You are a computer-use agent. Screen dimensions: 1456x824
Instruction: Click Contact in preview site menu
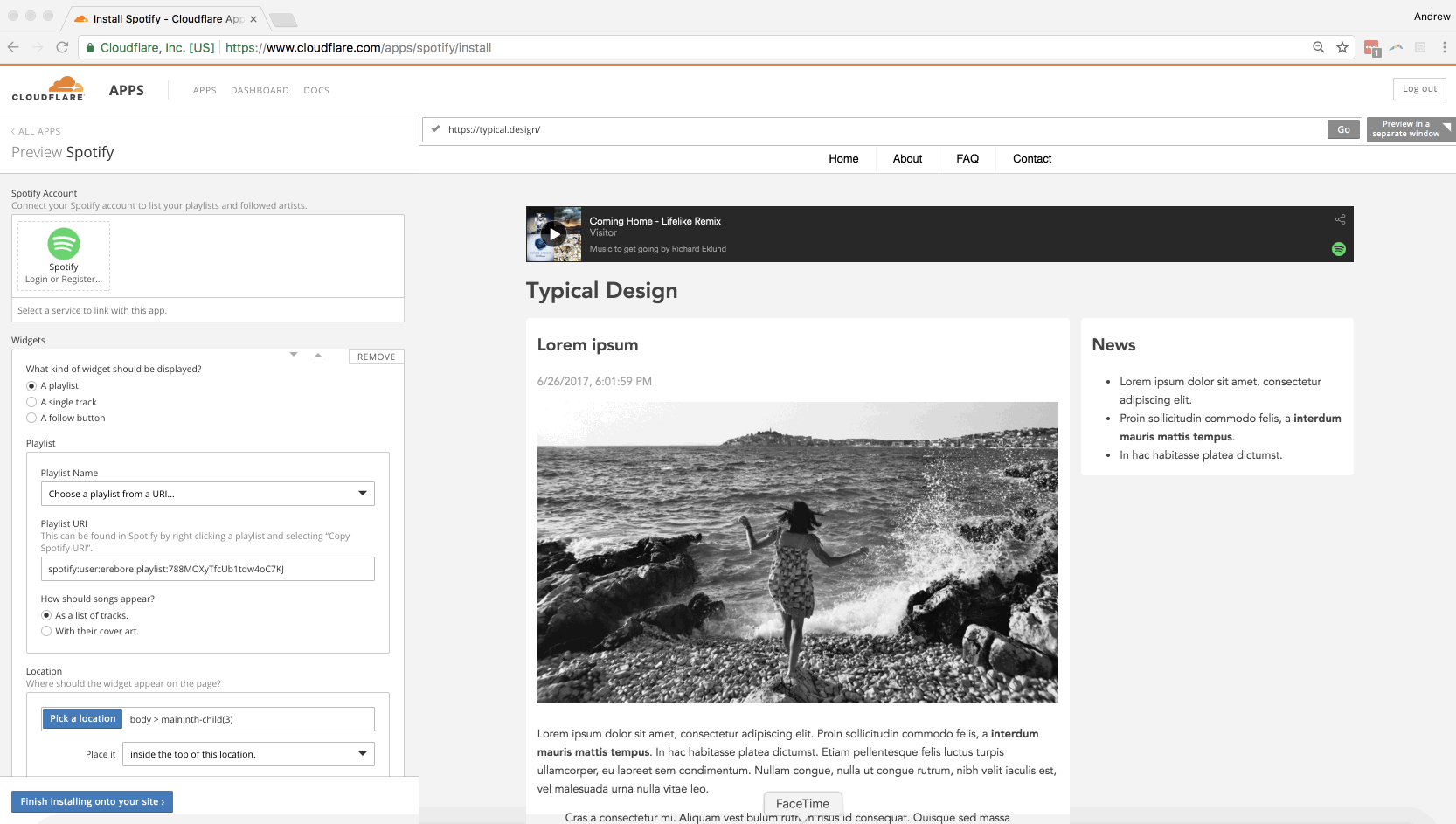tap(1032, 159)
